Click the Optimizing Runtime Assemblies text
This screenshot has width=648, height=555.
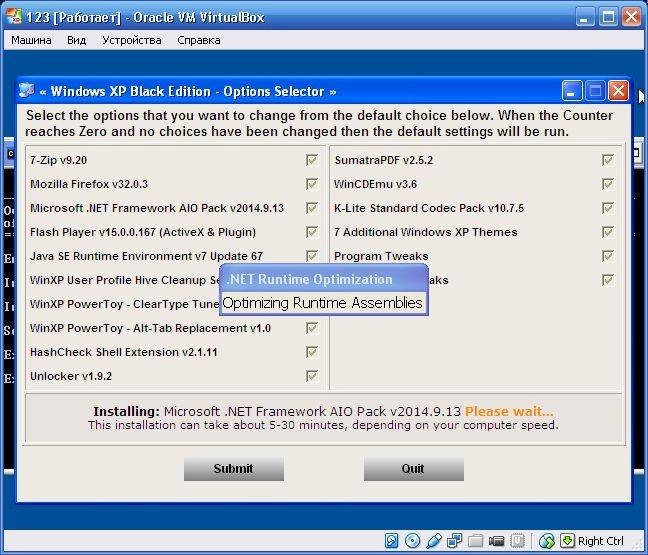[322, 303]
